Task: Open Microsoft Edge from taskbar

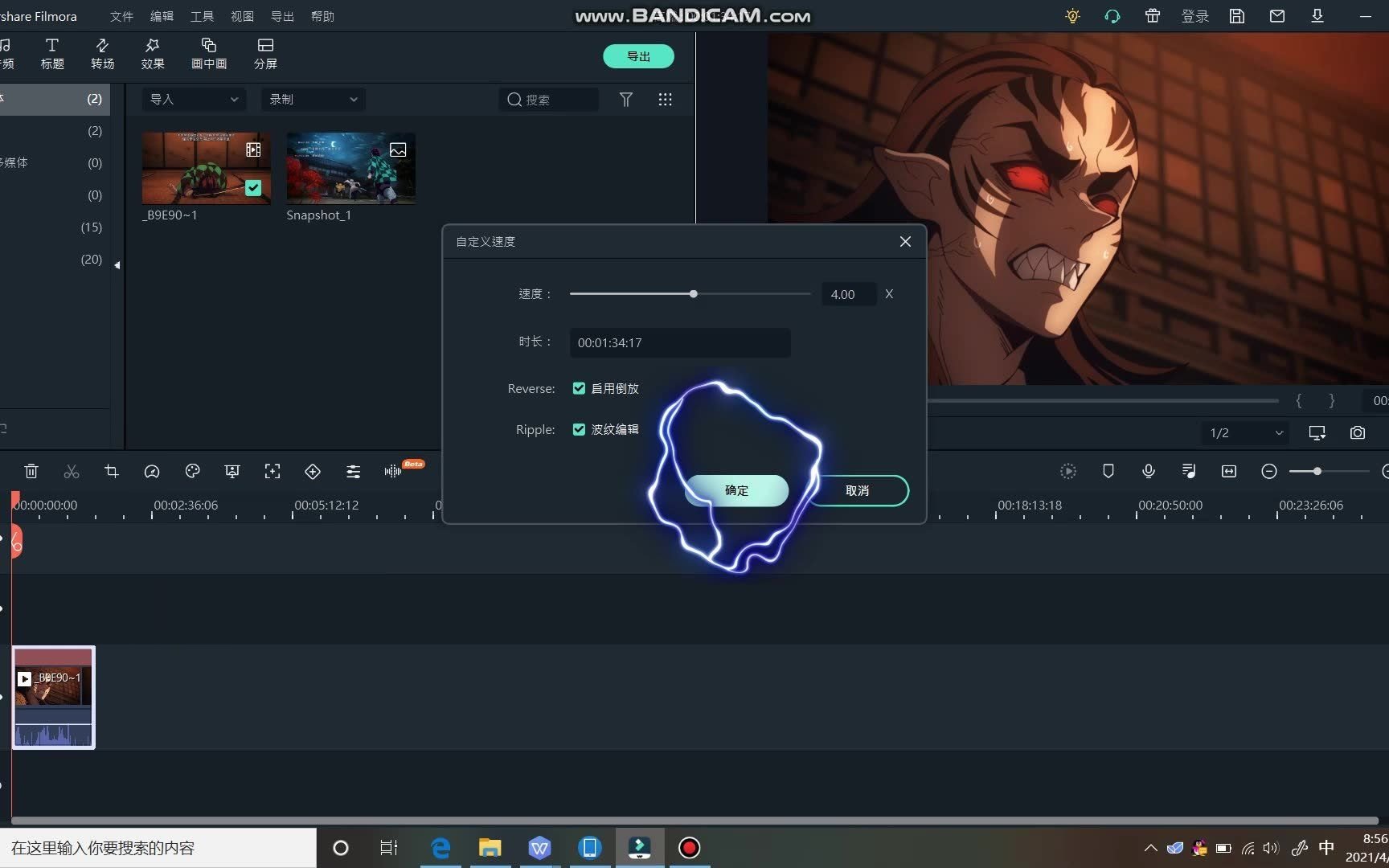Action: [440, 848]
